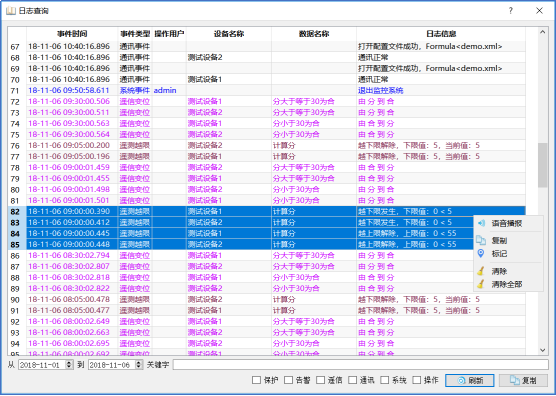This screenshot has height=396, width=556.
Task: Click the scrollbar down arrow
Action: 542,350
